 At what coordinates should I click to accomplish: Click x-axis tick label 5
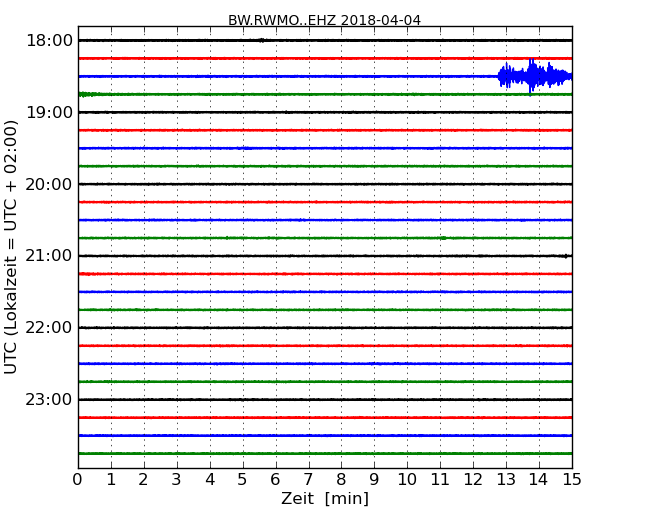pos(243,480)
